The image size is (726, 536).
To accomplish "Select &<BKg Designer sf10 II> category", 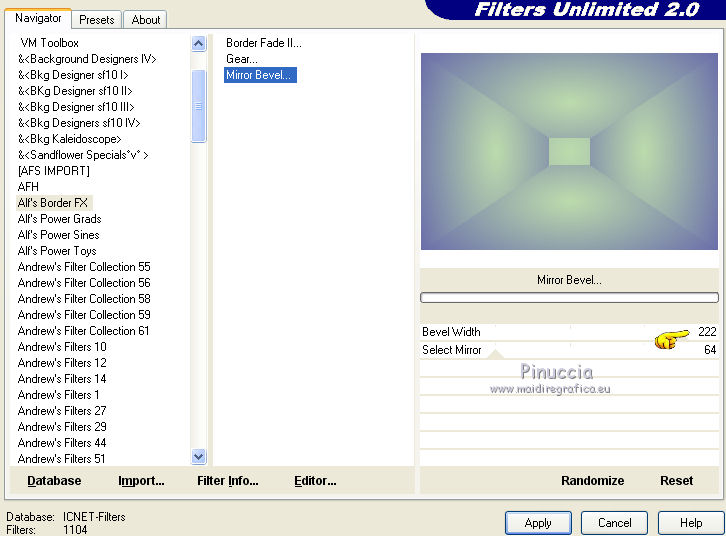I will pyautogui.click(x=75, y=91).
